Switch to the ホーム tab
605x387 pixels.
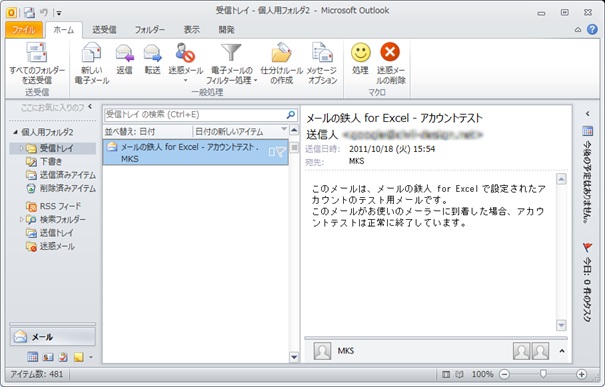(x=64, y=30)
